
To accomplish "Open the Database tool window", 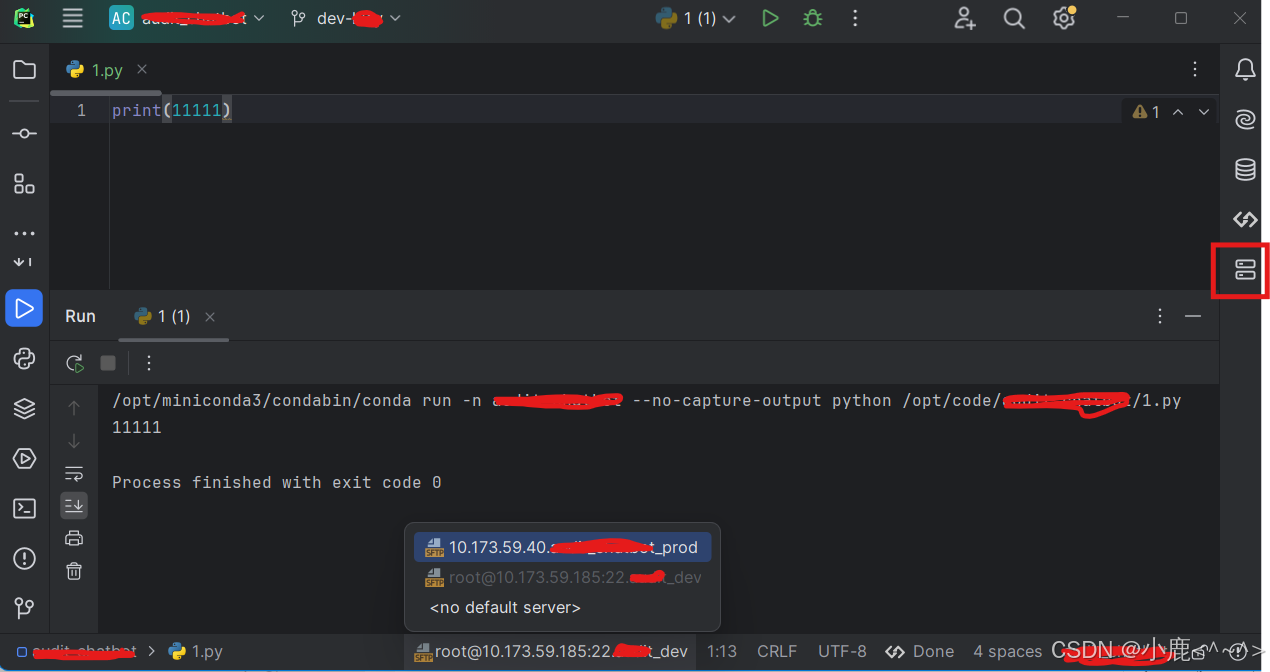I will pos(1243,170).
